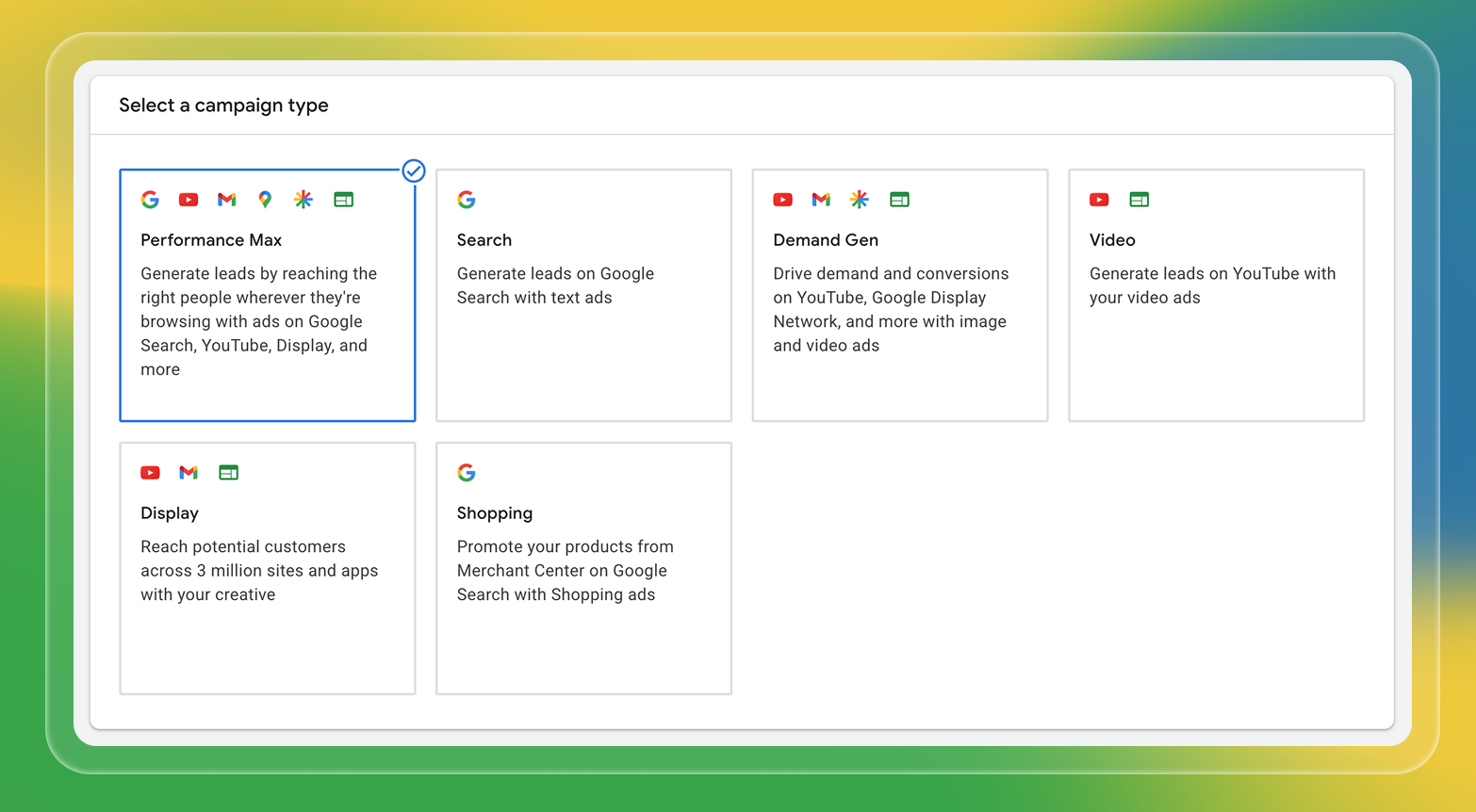Choose the Search campaign type title
1476x812 pixels.
[484, 240]
